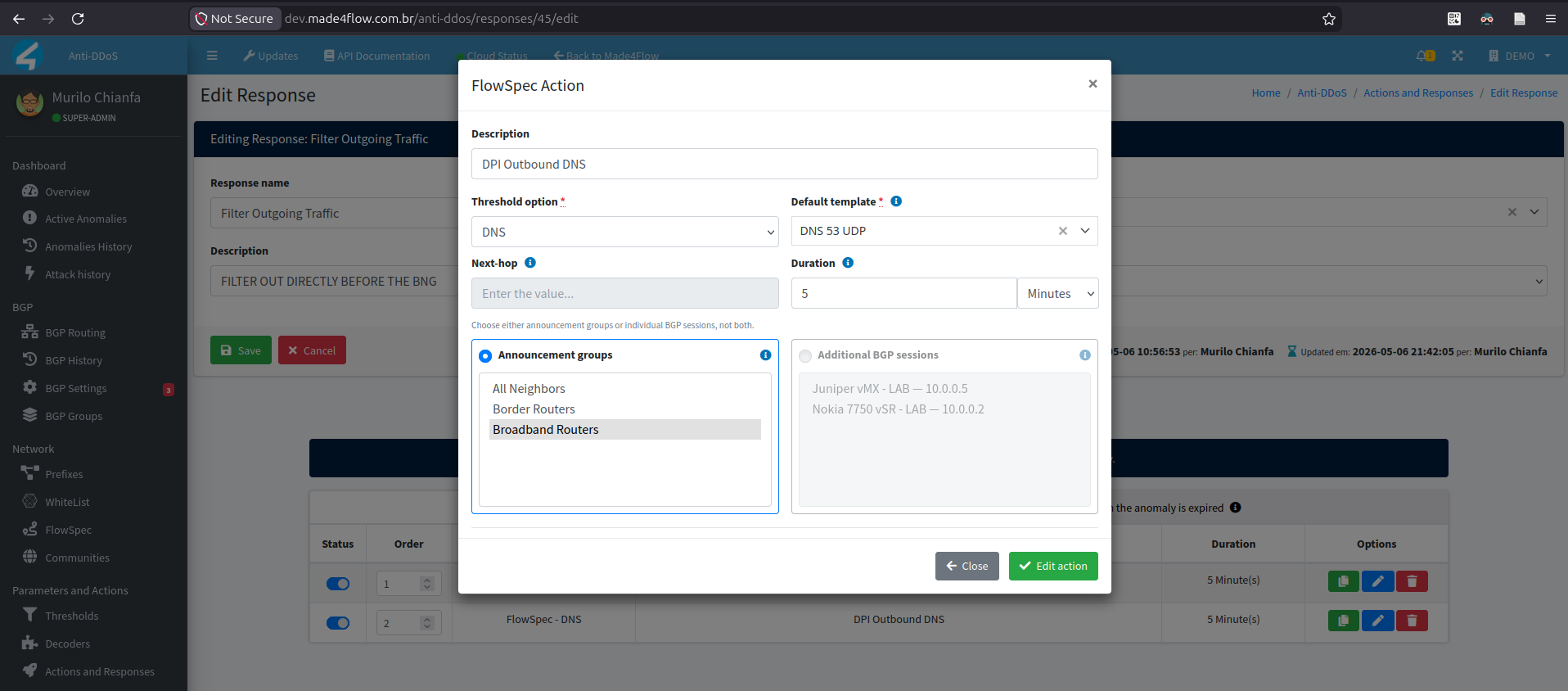The image size is (1568, 691).
Task: Open Active Anomalies in sidebar
Action: click(86, 219)
